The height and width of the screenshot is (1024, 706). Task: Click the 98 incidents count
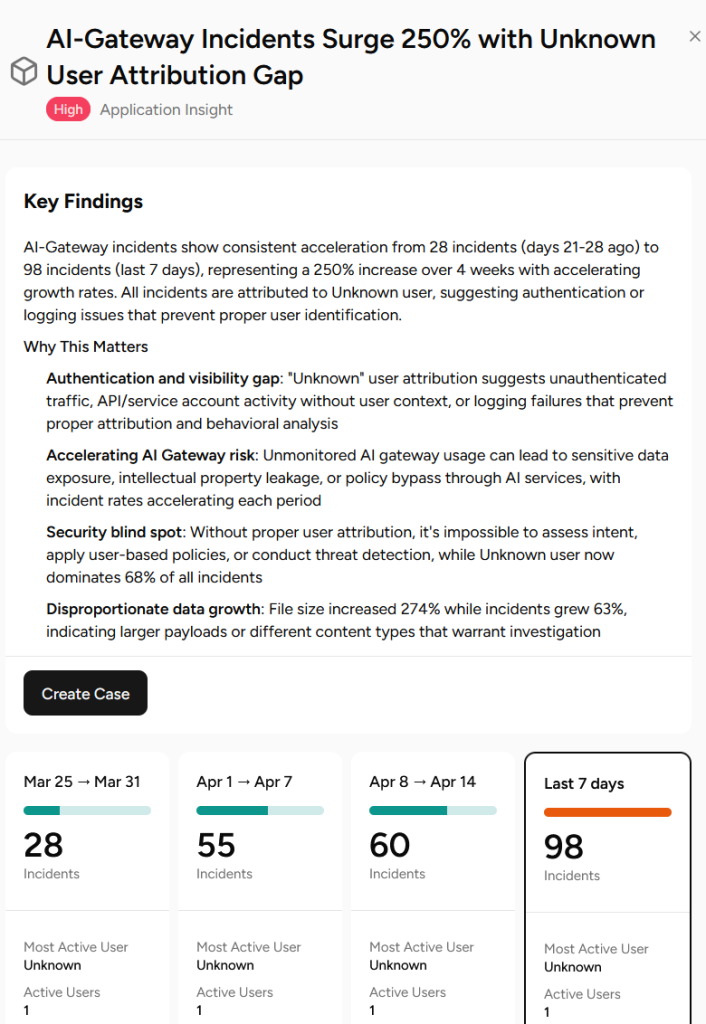564,847
